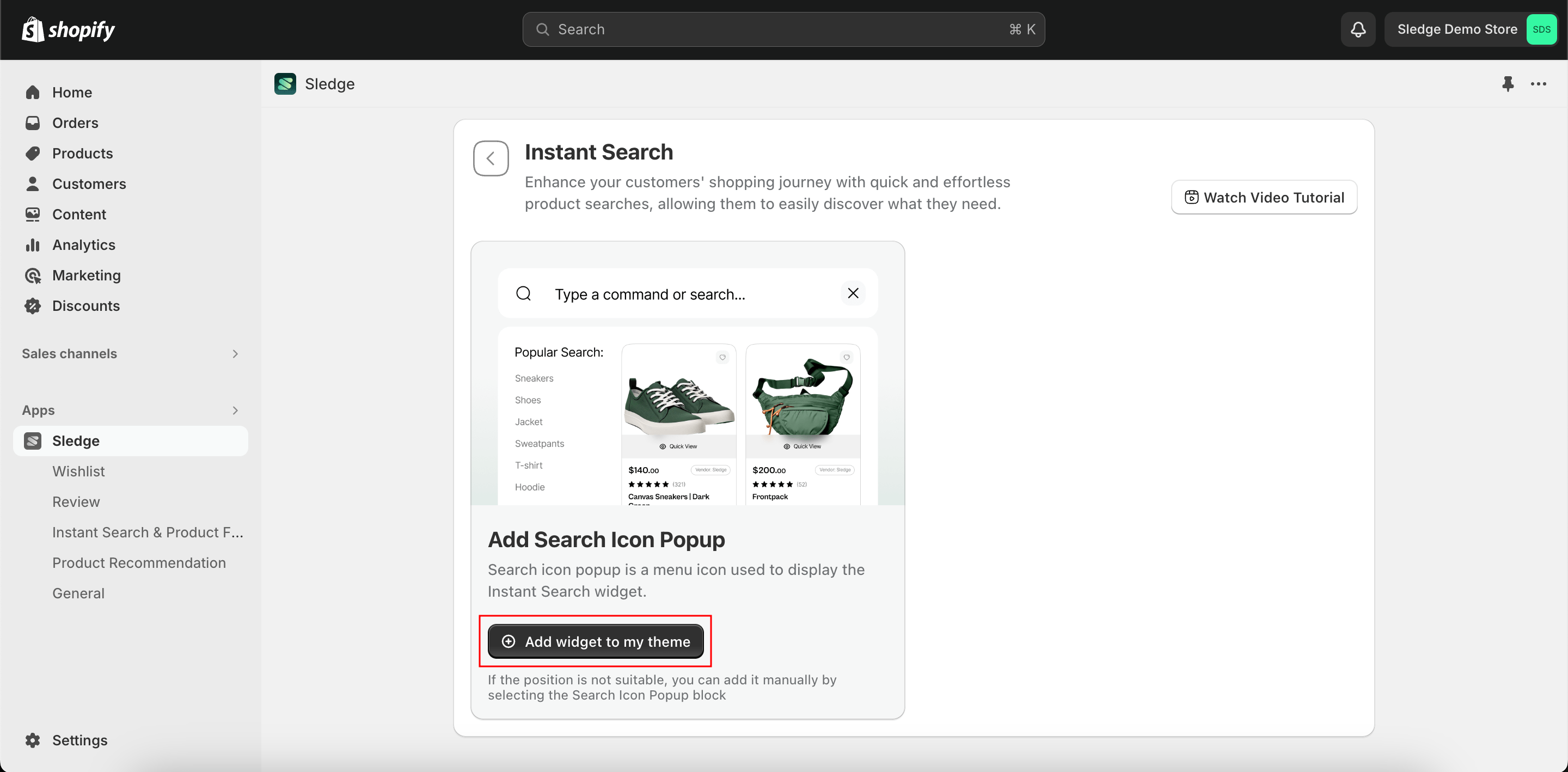Screen dimensions: 1568x772
Task: Expand the Apps section chevron
Action: tap(235, 410)
